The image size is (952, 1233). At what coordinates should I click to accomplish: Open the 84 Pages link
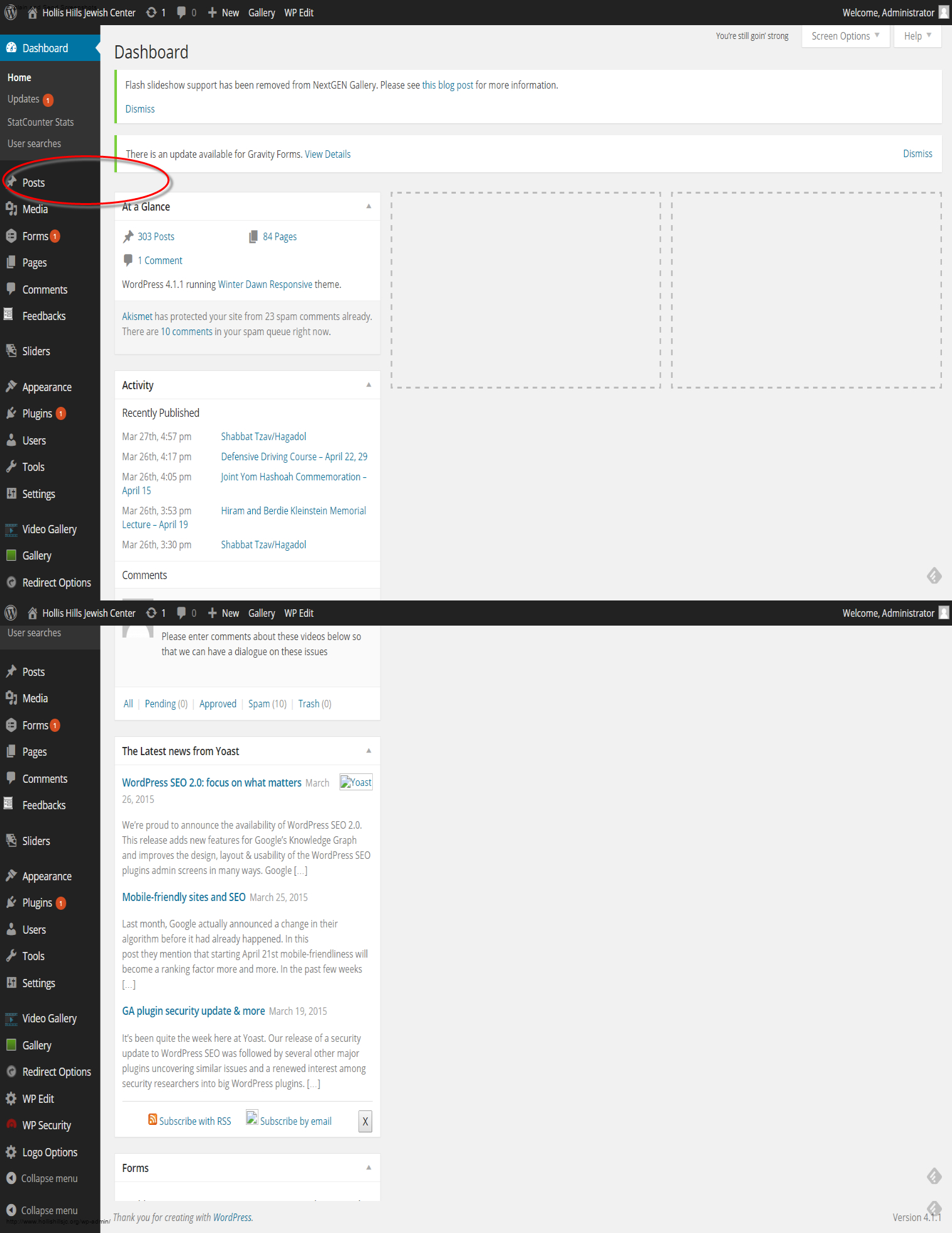[280, 236]
